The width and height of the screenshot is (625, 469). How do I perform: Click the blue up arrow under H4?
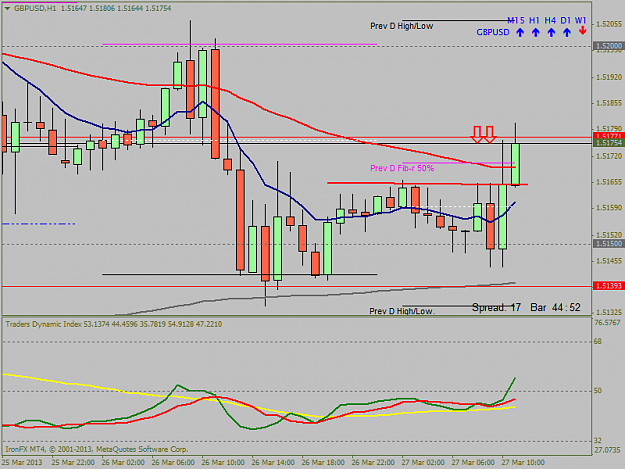pyautogui.click(x=551, y=33)
